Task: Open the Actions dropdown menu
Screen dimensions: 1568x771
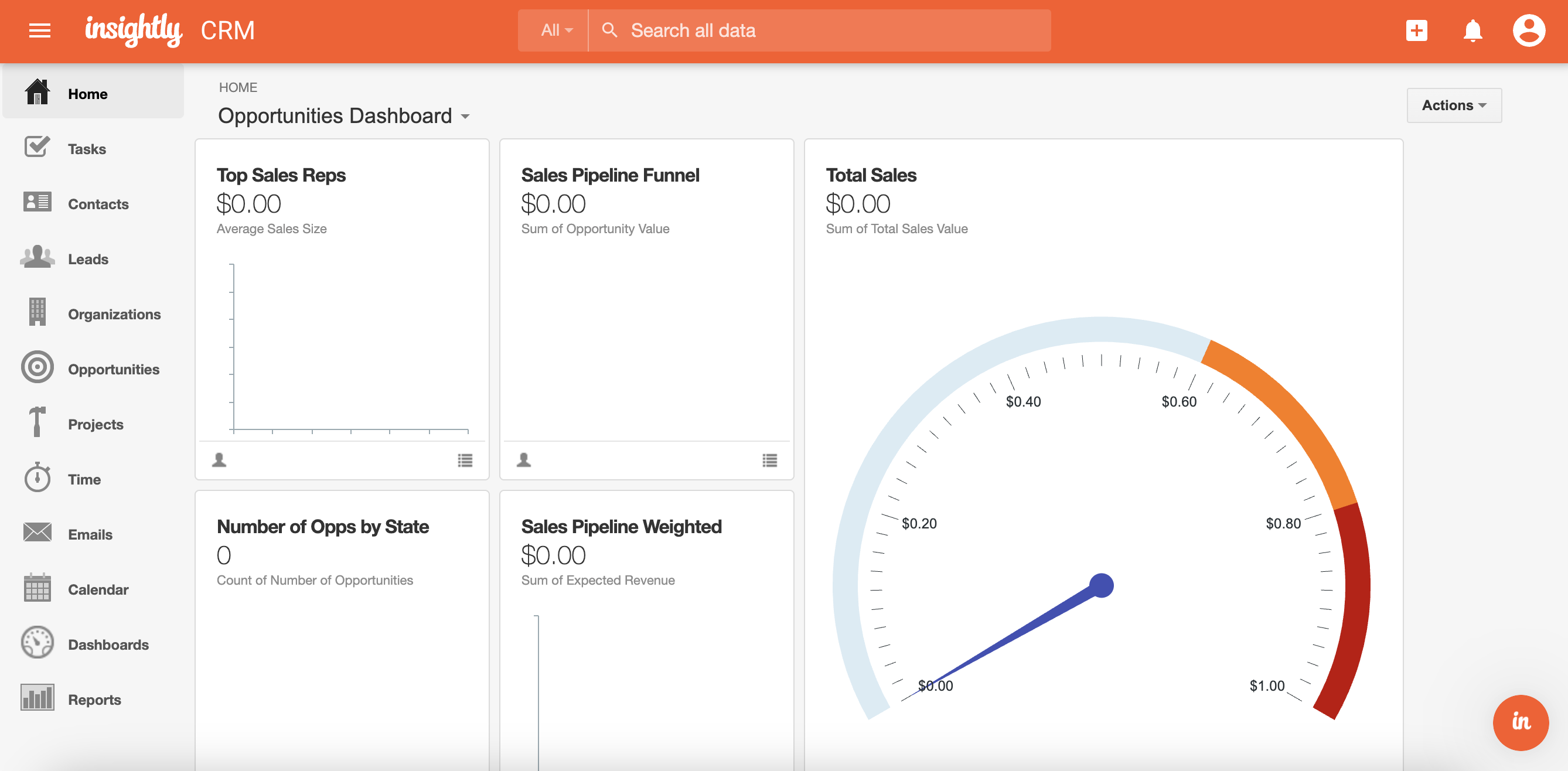Action: [x=1454, y=105]
